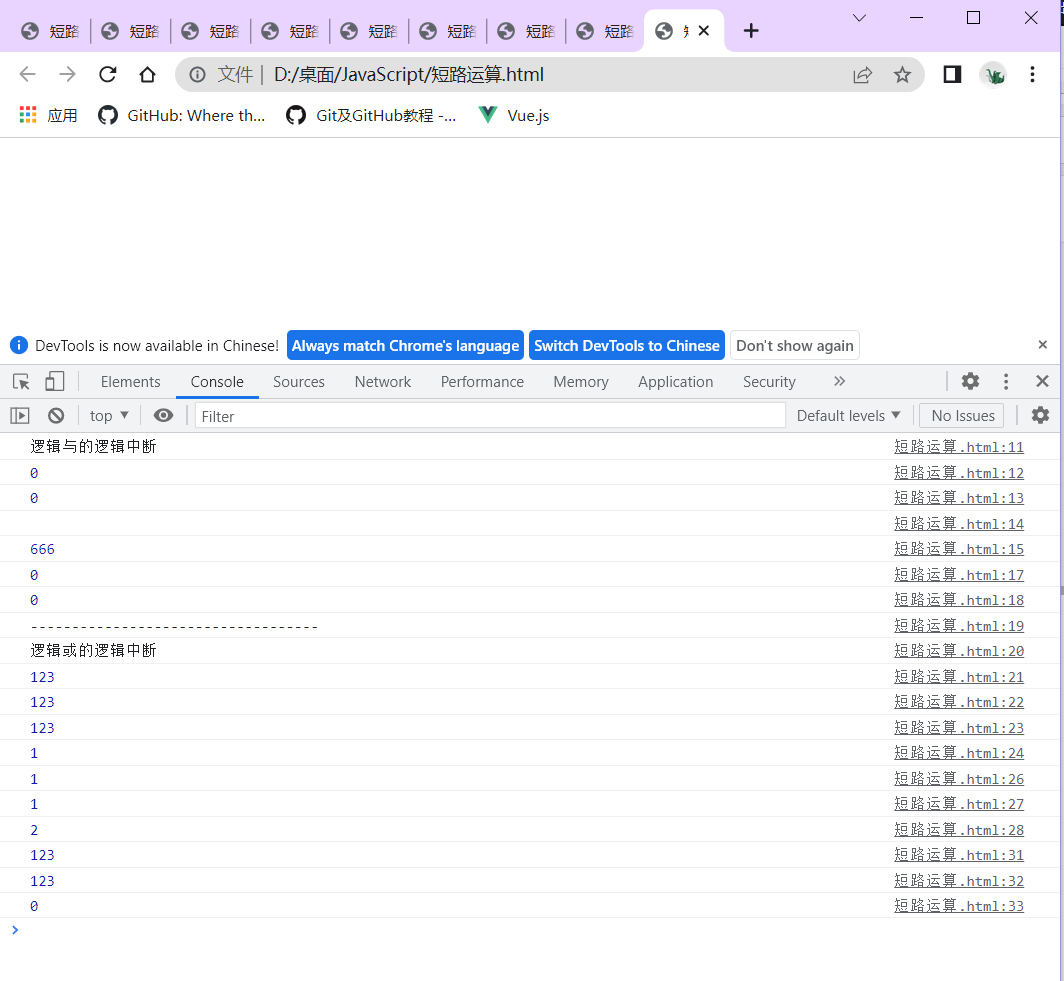Open source link 短路运算.html:19
Viewport: 1064px width, 981px height.
point(958,626)
